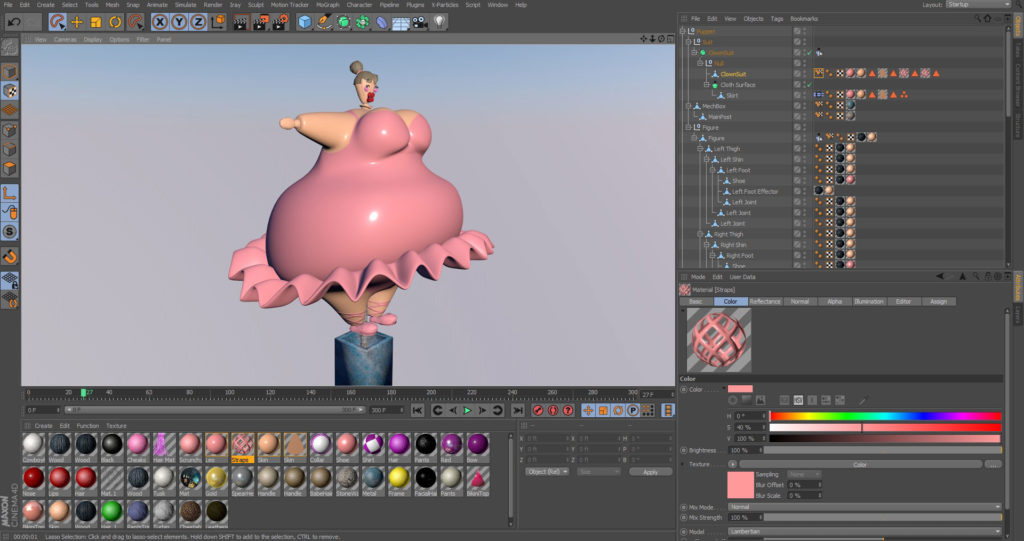The height and width of the screenshot is (541, 1024).
Task: Collapse the Left Foot tree node
Action: coord(712,170)
